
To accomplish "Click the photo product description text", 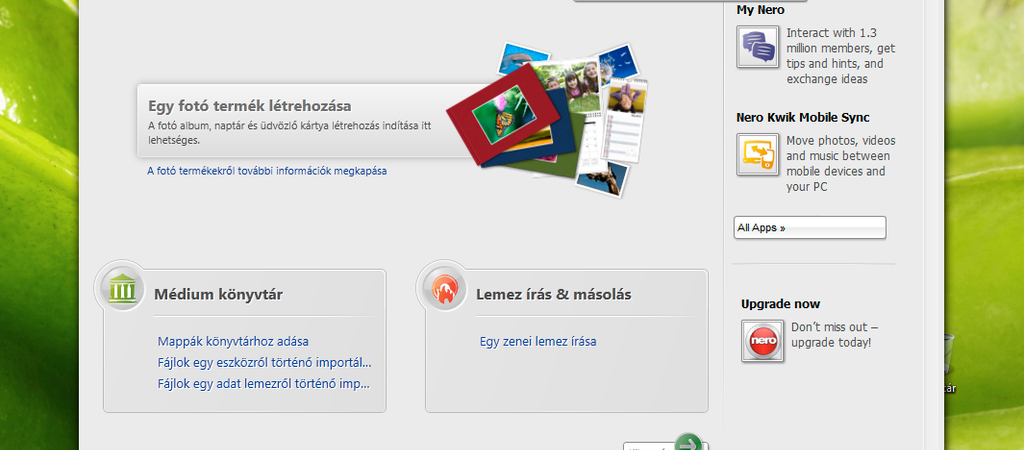I will click(290, 133).
